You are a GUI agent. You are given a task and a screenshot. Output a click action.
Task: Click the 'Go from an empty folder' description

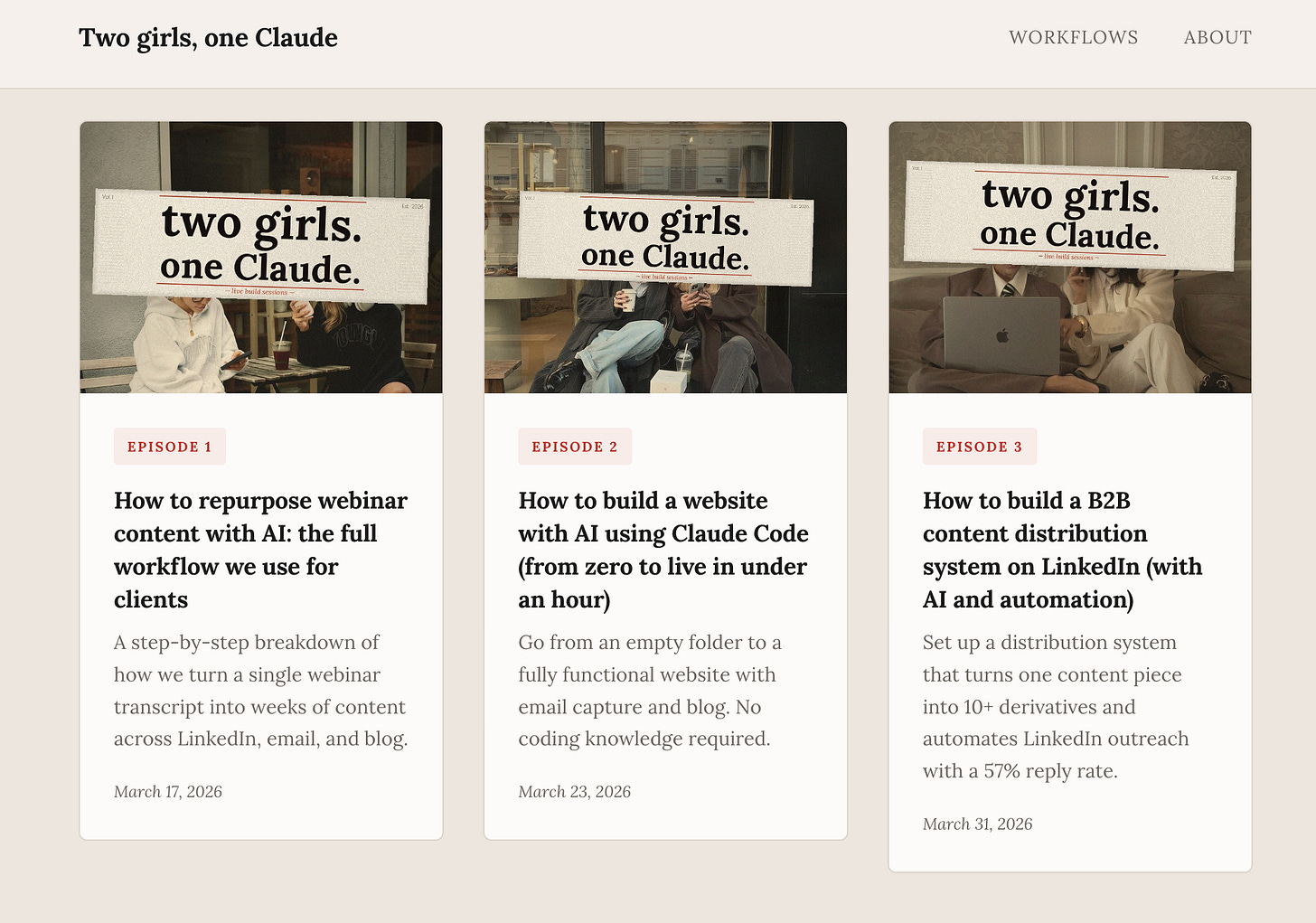click(651, 691)
